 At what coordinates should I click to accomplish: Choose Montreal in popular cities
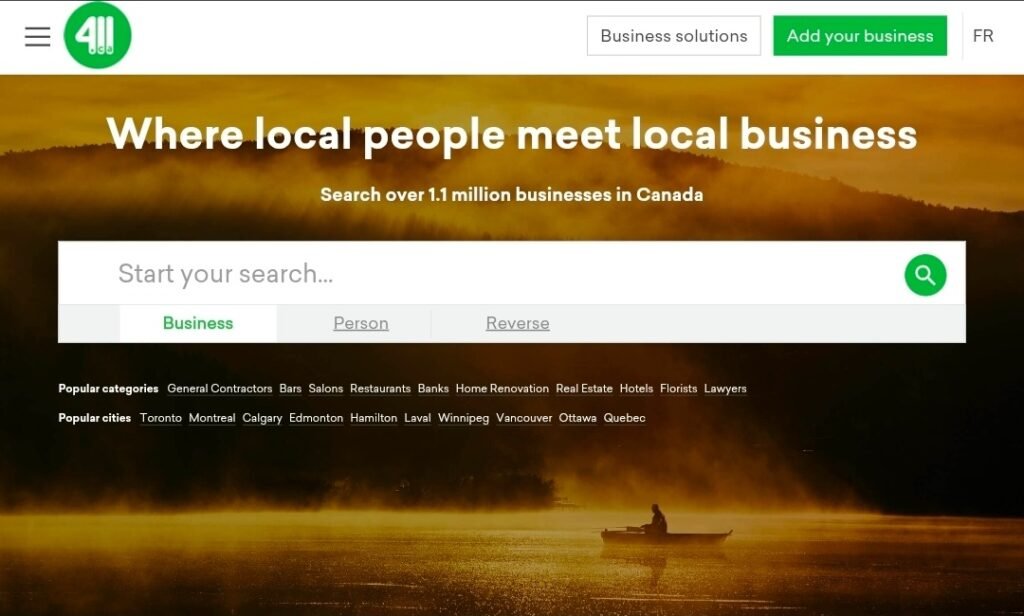(x=212, y=418)
